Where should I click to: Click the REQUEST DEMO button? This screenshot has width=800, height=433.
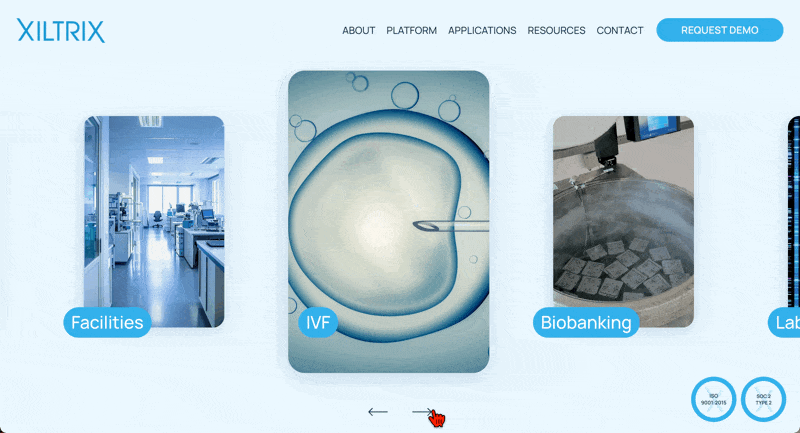[719, 30]
